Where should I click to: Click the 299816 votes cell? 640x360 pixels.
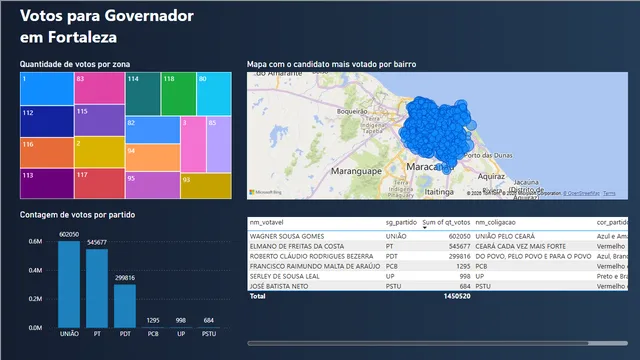460,256
